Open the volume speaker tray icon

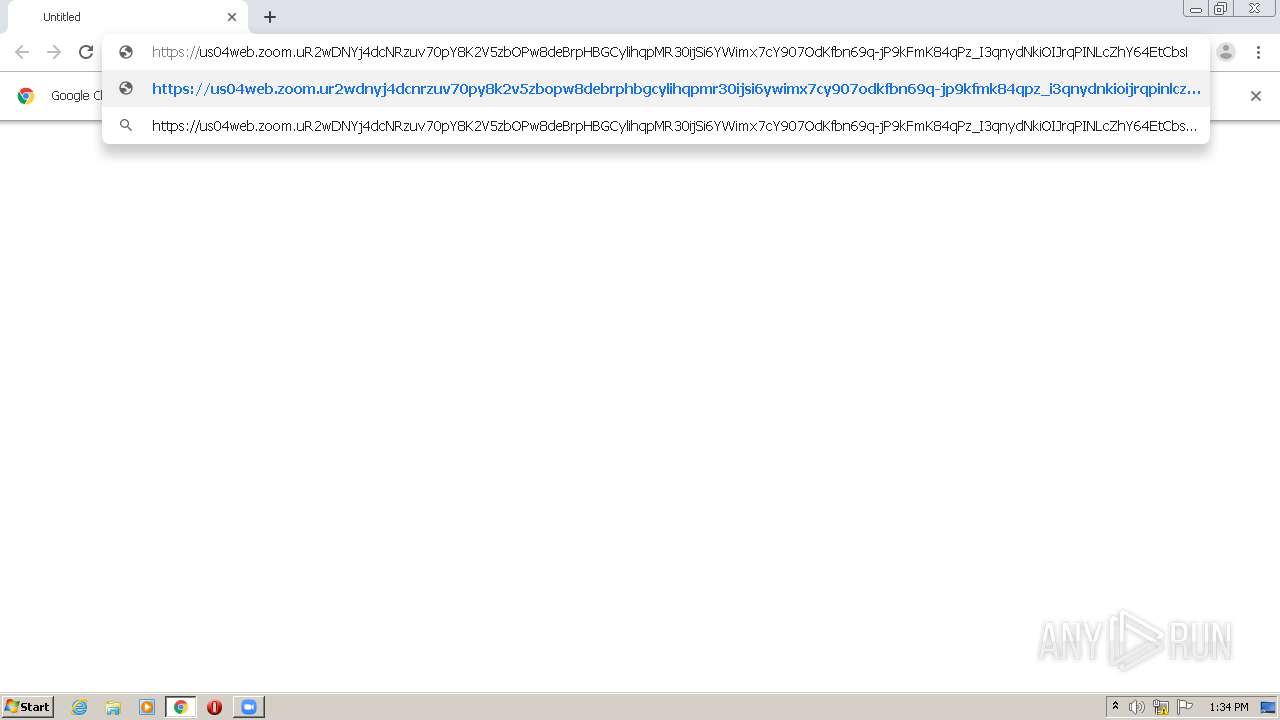click(x=1137, y=707)
